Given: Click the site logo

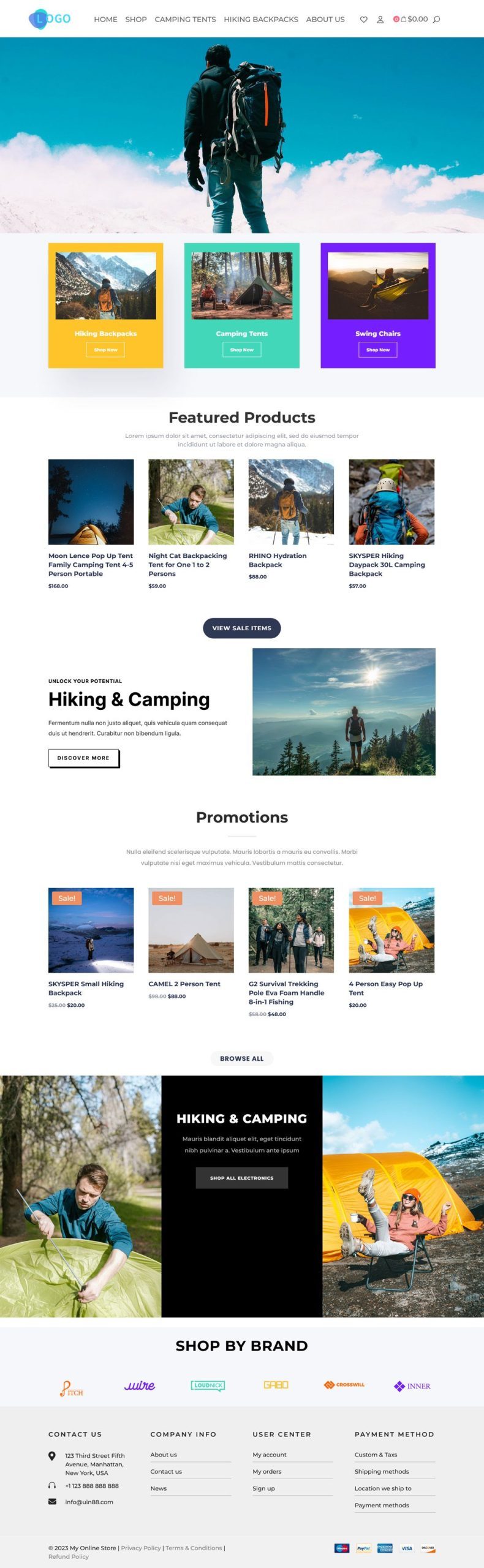Looking at the screenshot, I should [50, 19].
